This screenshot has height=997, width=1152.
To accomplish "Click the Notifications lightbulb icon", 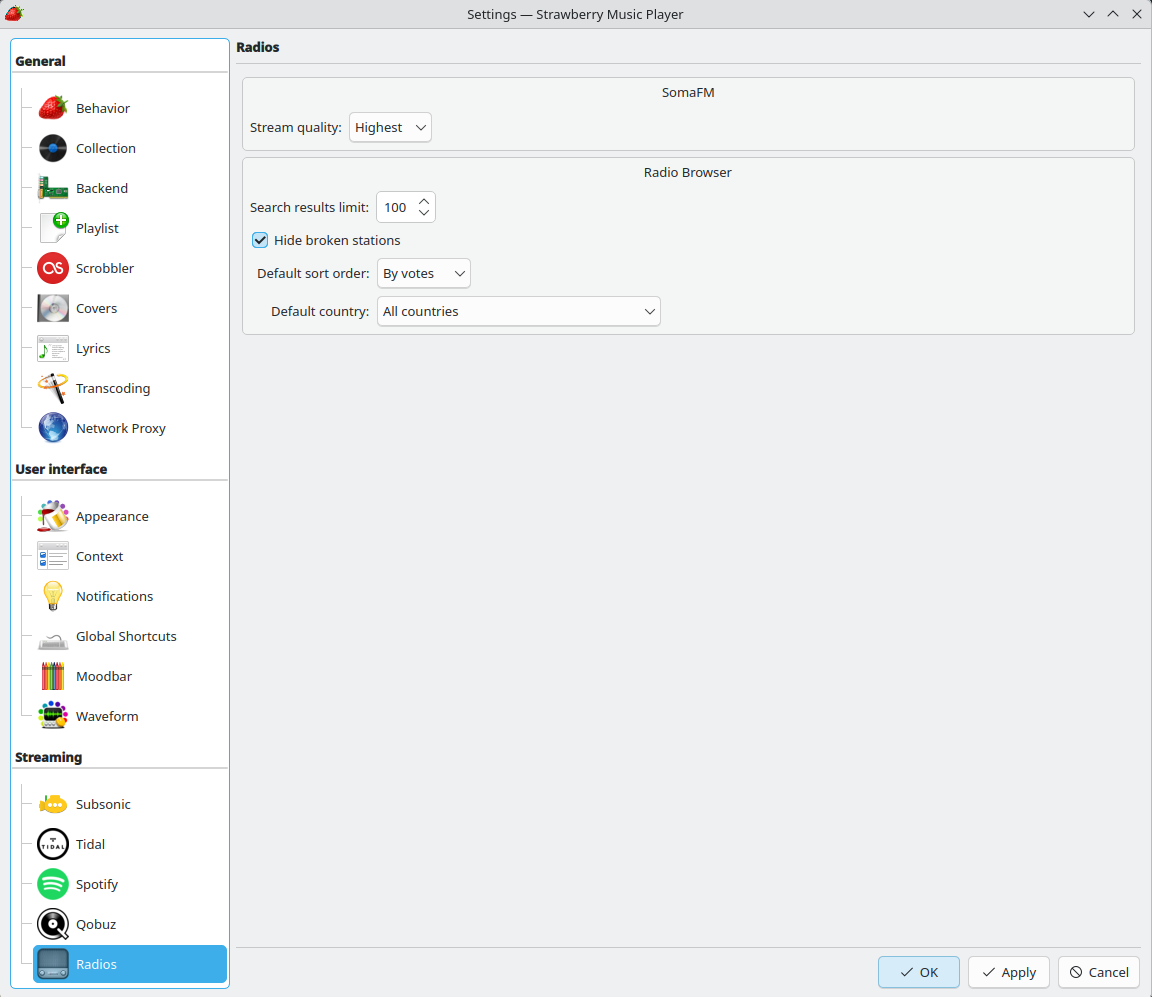I will [53, 597].
